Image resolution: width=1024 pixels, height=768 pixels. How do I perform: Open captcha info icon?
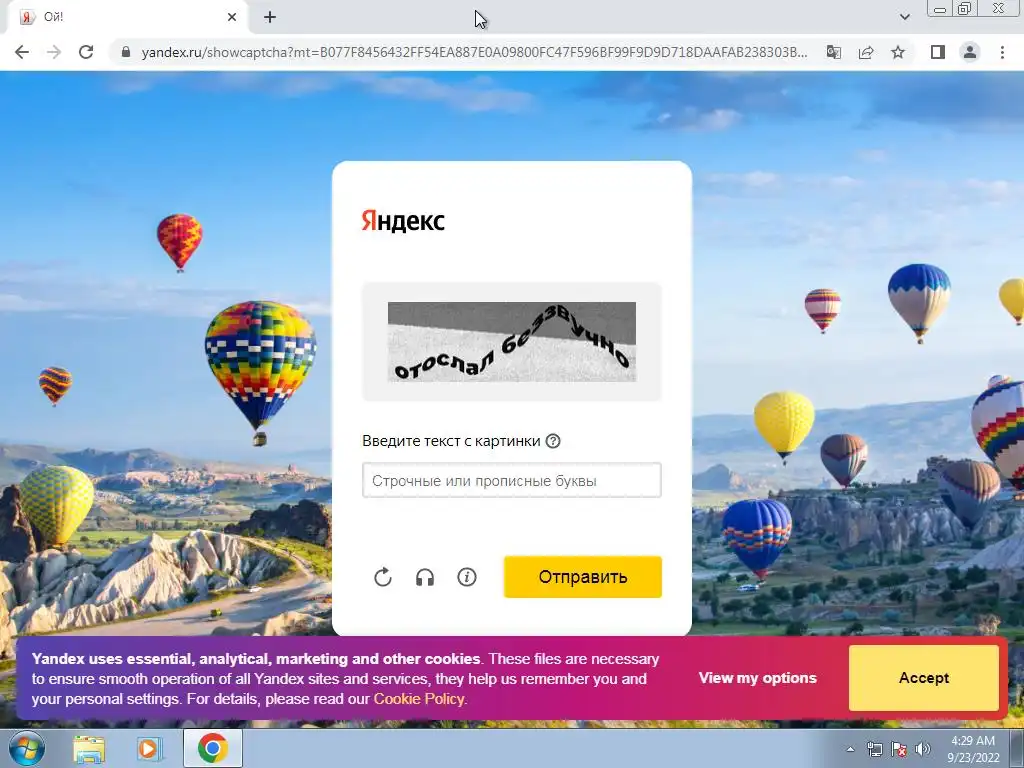point(467,577)
